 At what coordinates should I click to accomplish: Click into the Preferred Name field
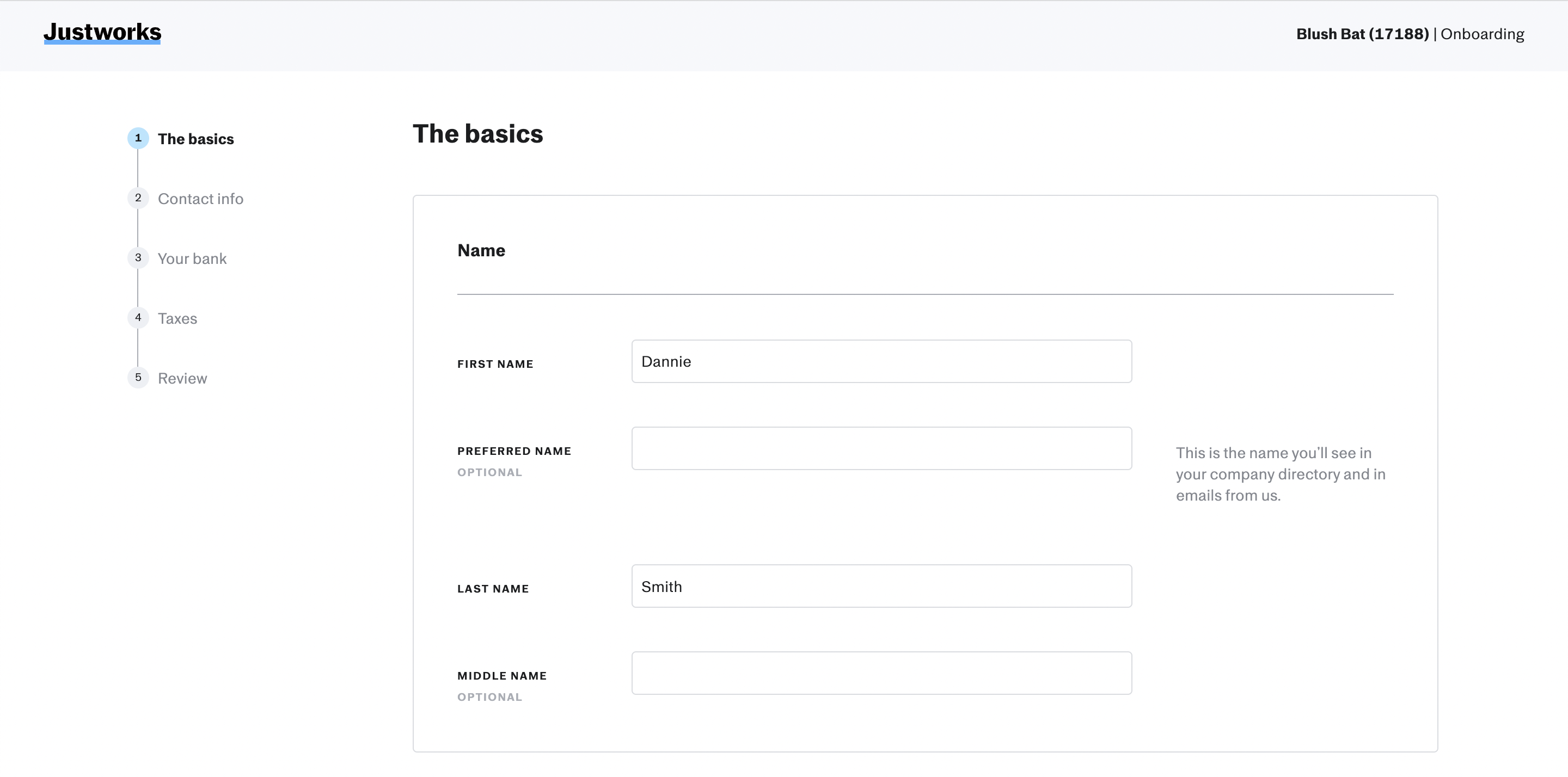881,448
